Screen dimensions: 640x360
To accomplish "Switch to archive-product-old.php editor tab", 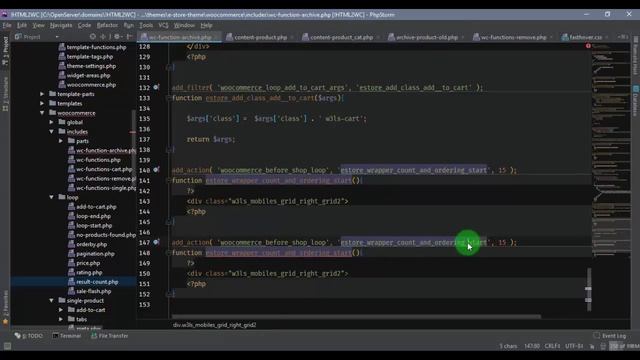I will tap(426, 37).
